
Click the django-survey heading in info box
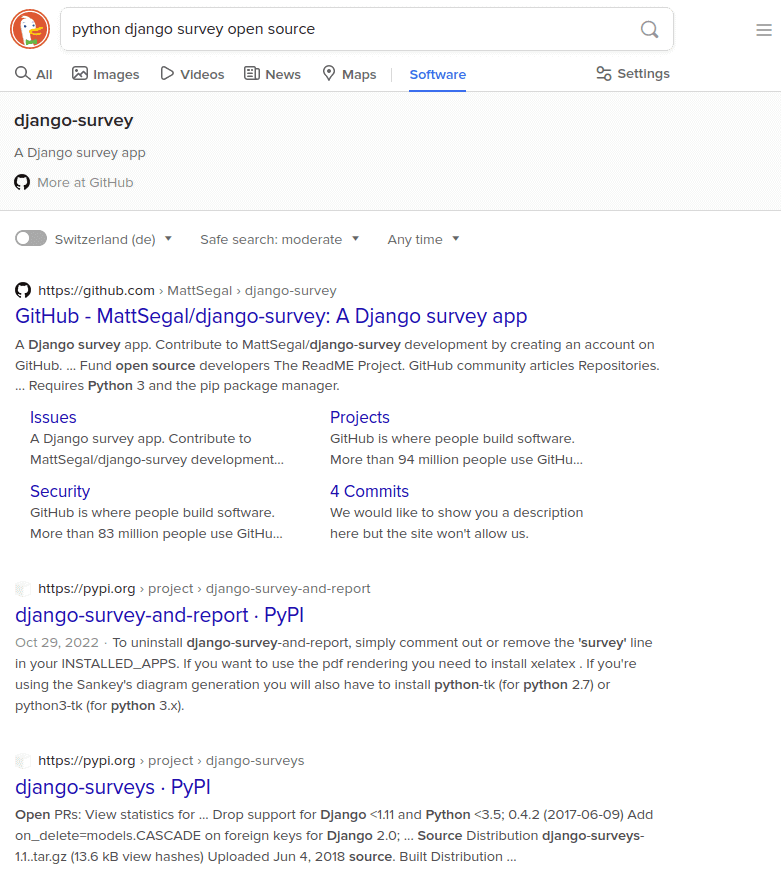(x=74, y=120)
